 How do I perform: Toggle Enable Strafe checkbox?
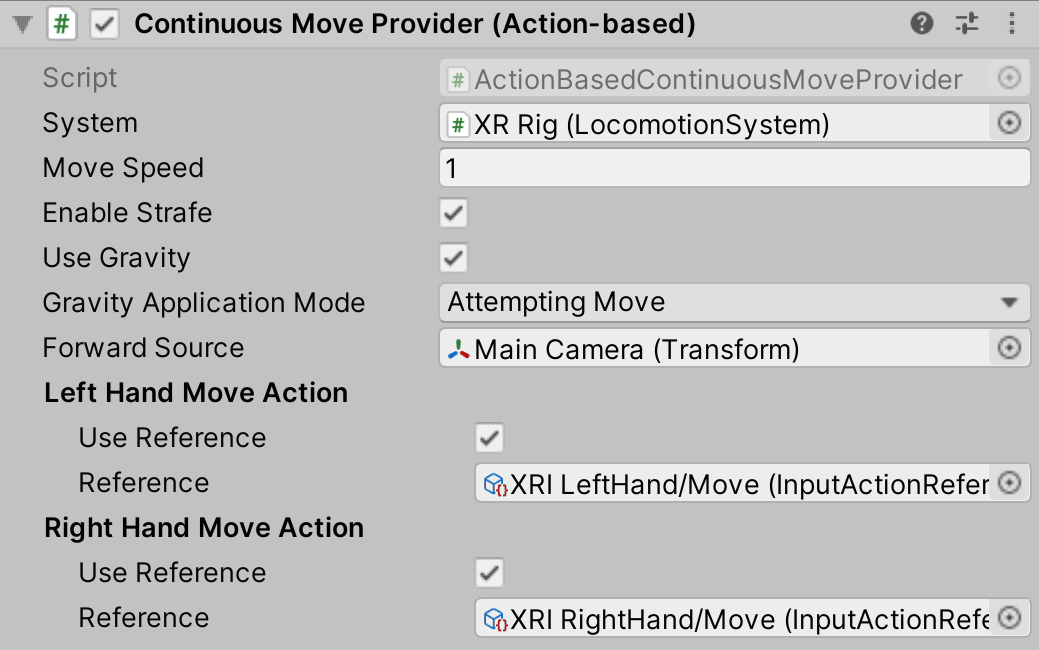(452, 212)
